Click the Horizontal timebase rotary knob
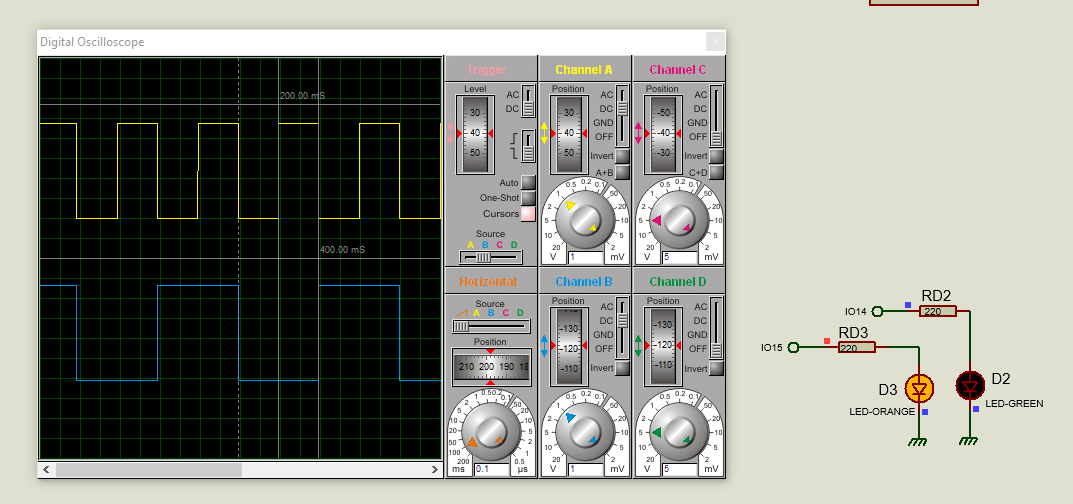Image resolution: width=1073 pixels, height=504 pixels. click(x=490, y=432)
